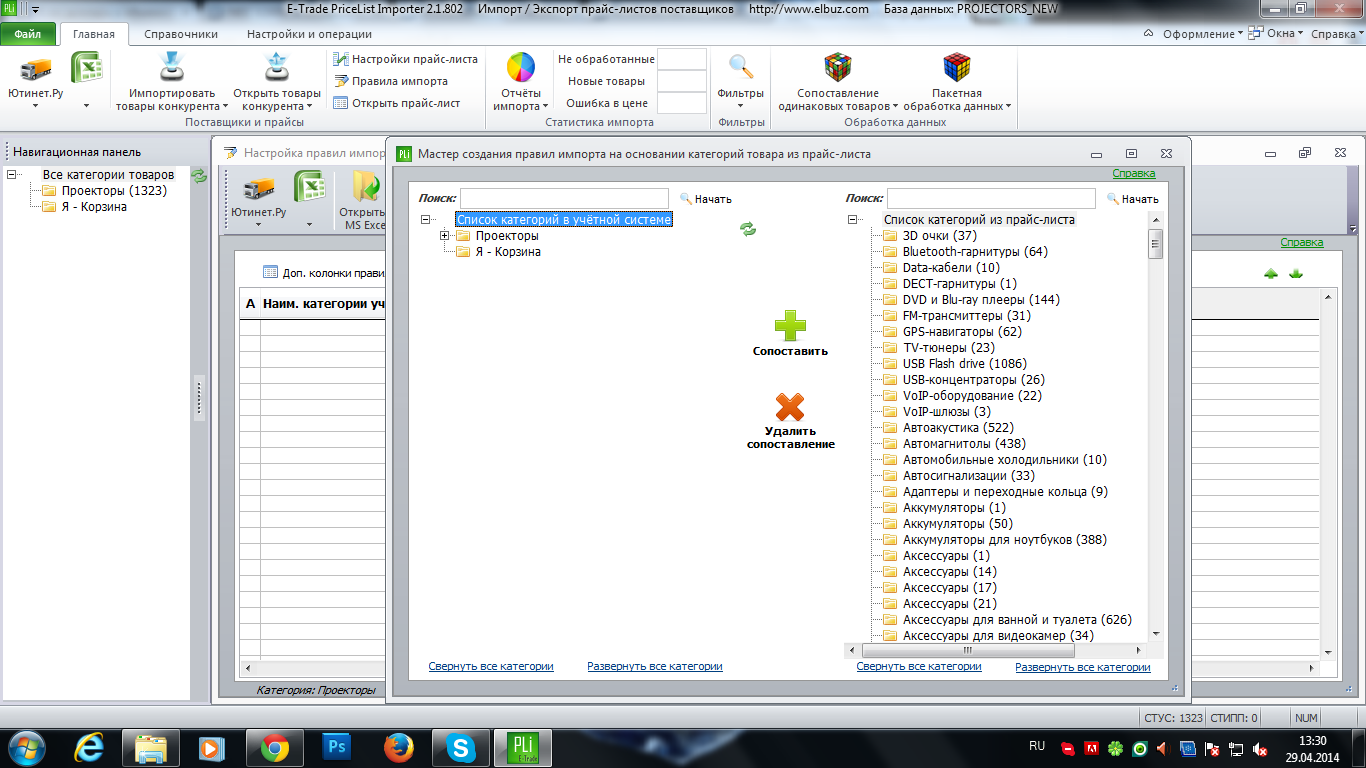1366x768 pixels.
Task: Open Internet Explorer from the taskbar
Action: [x=89, y=747]
